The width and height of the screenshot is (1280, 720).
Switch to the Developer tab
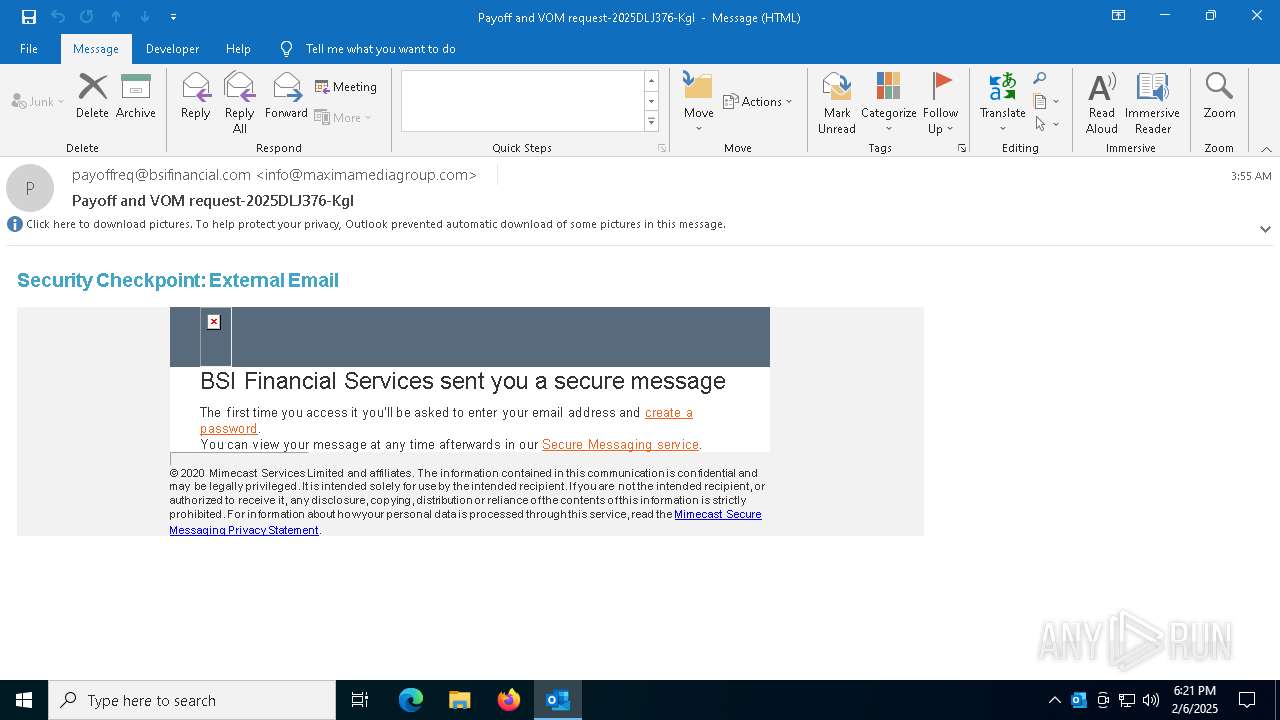[x=172, y=49]
